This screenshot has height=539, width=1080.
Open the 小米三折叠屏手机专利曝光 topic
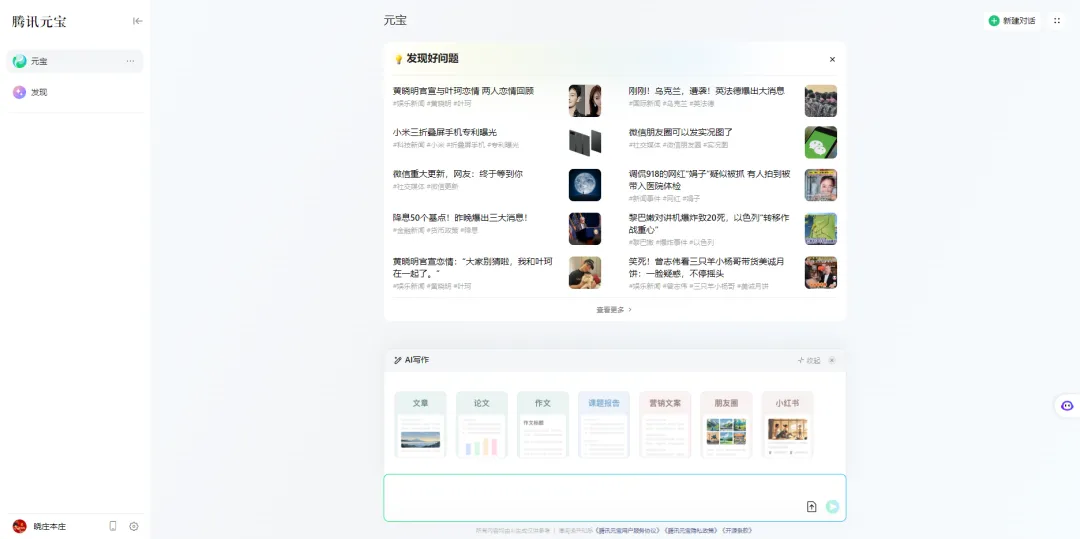(x=445, y=132)
